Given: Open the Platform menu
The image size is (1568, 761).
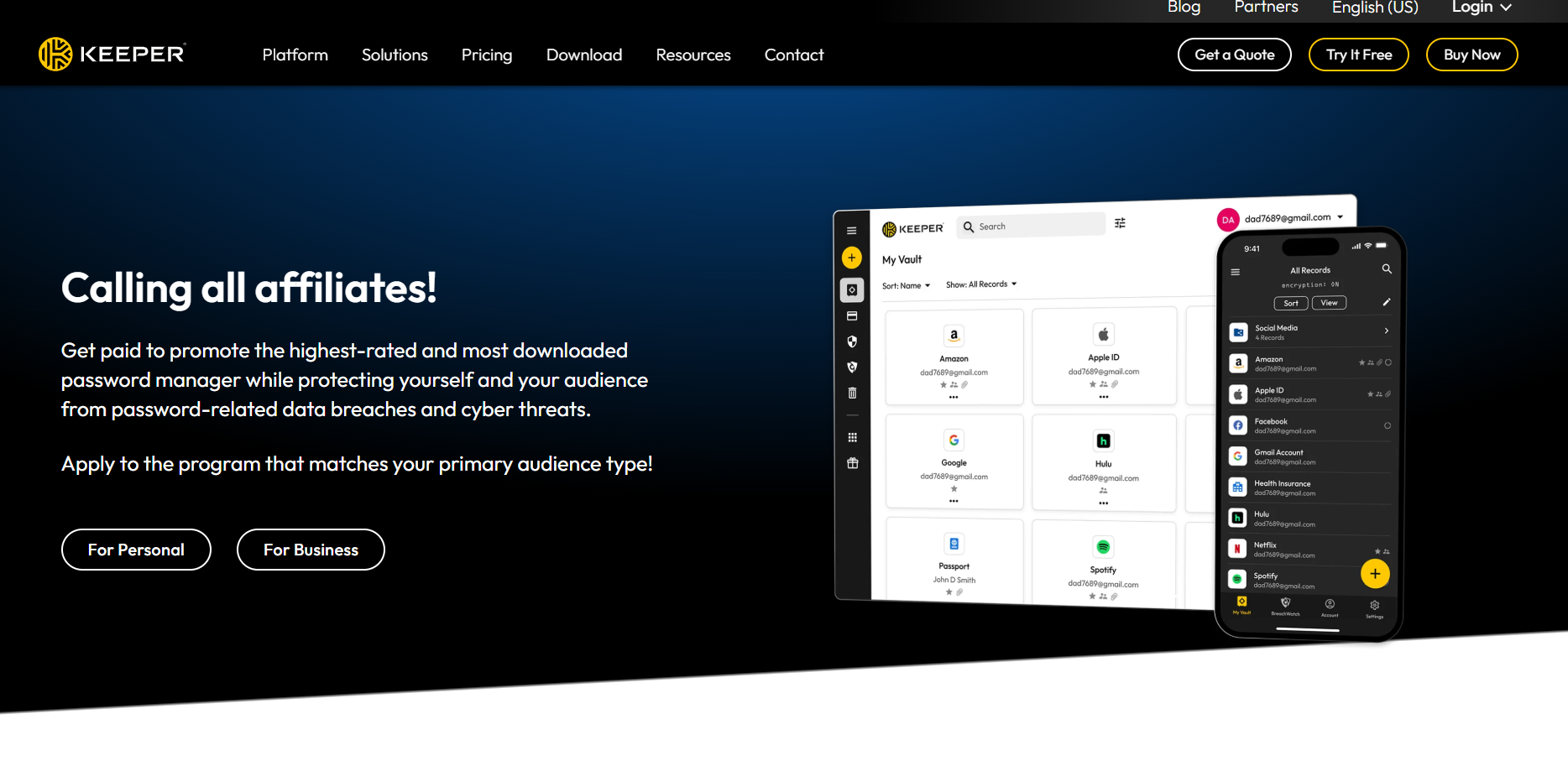Looking at the screenshot, I should click(x=295, y=55).
